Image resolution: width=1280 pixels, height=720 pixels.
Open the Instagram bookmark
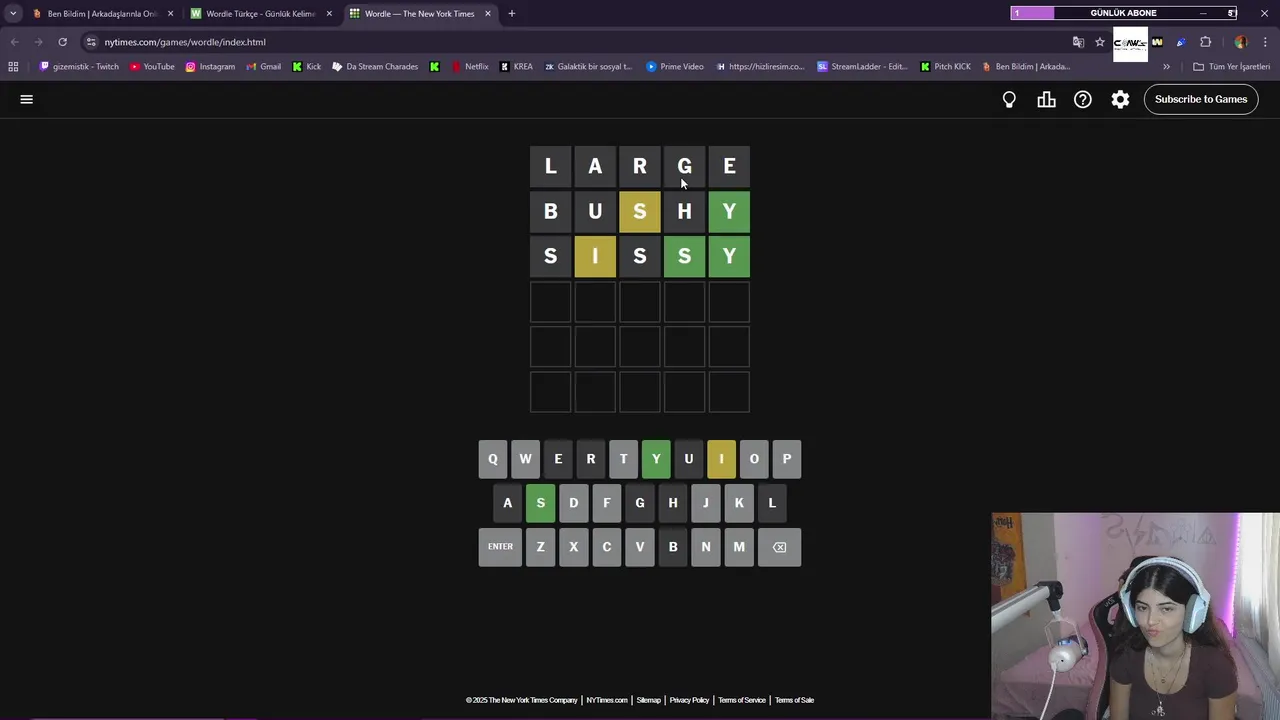tap(210, 67)
